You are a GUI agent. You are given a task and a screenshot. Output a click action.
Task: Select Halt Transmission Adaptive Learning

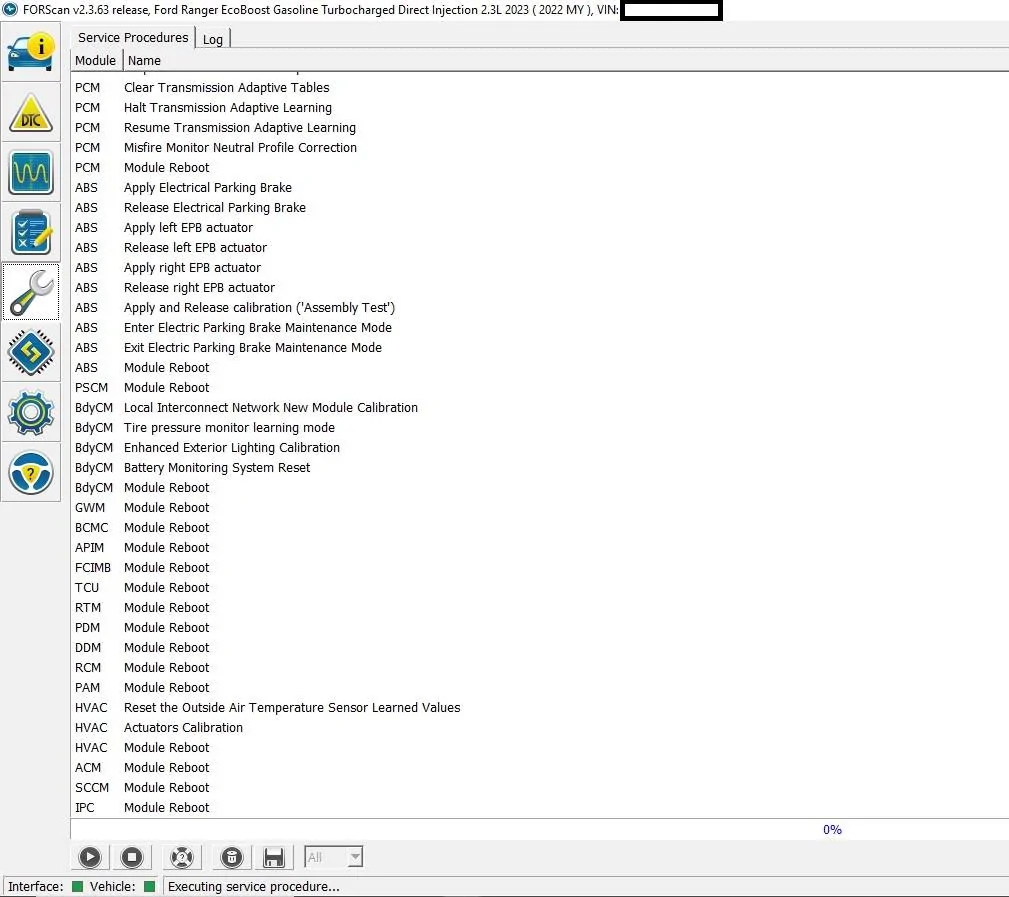click(x=539, y=107)
